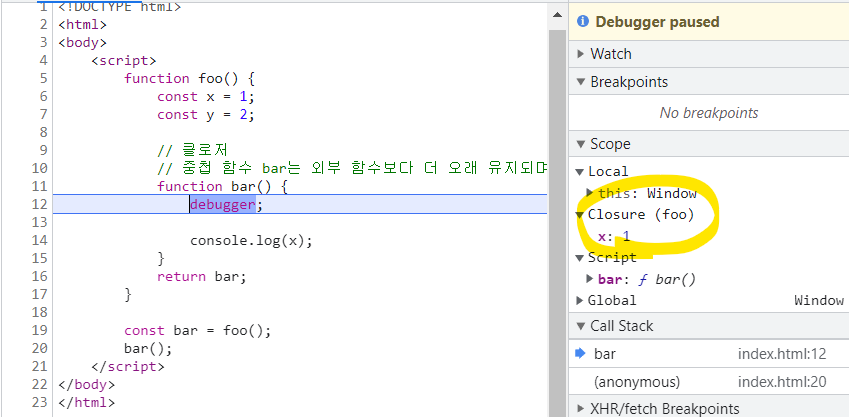Viewport: 849px width, 417px height.
Task: Click the function bar() declaration
Action: point(222,186)
